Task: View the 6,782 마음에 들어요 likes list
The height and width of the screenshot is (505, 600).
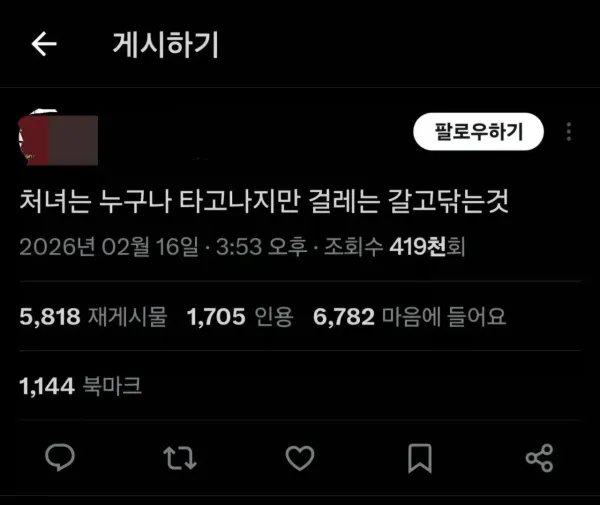Action: click(409, 317)
